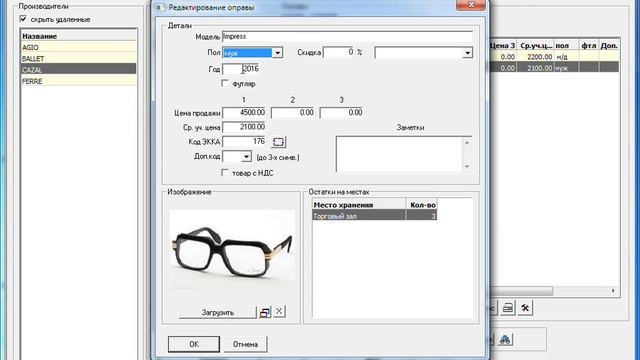Open the Пол dropdown
Screen dimensions: 640x360
278,53
